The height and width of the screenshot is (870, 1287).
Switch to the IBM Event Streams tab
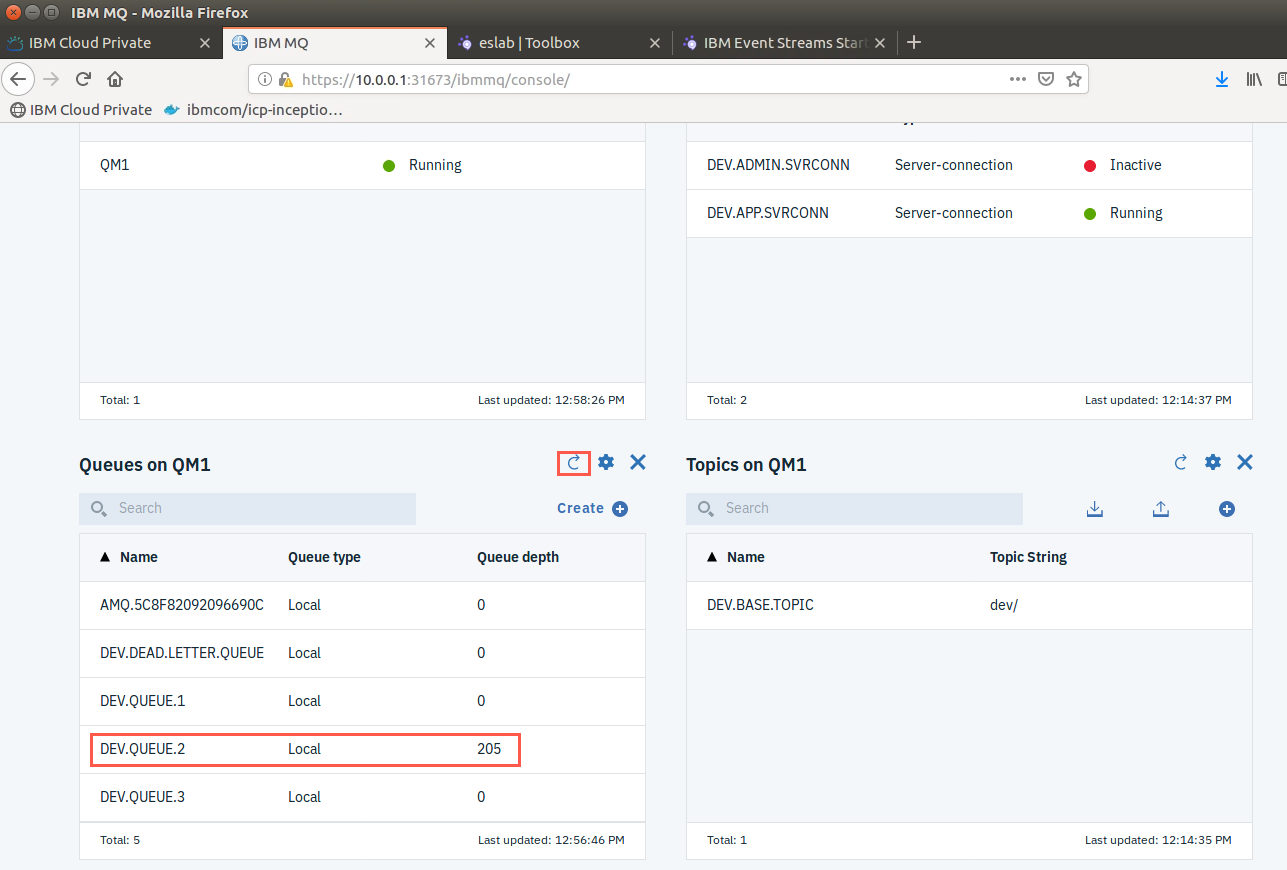784,43
